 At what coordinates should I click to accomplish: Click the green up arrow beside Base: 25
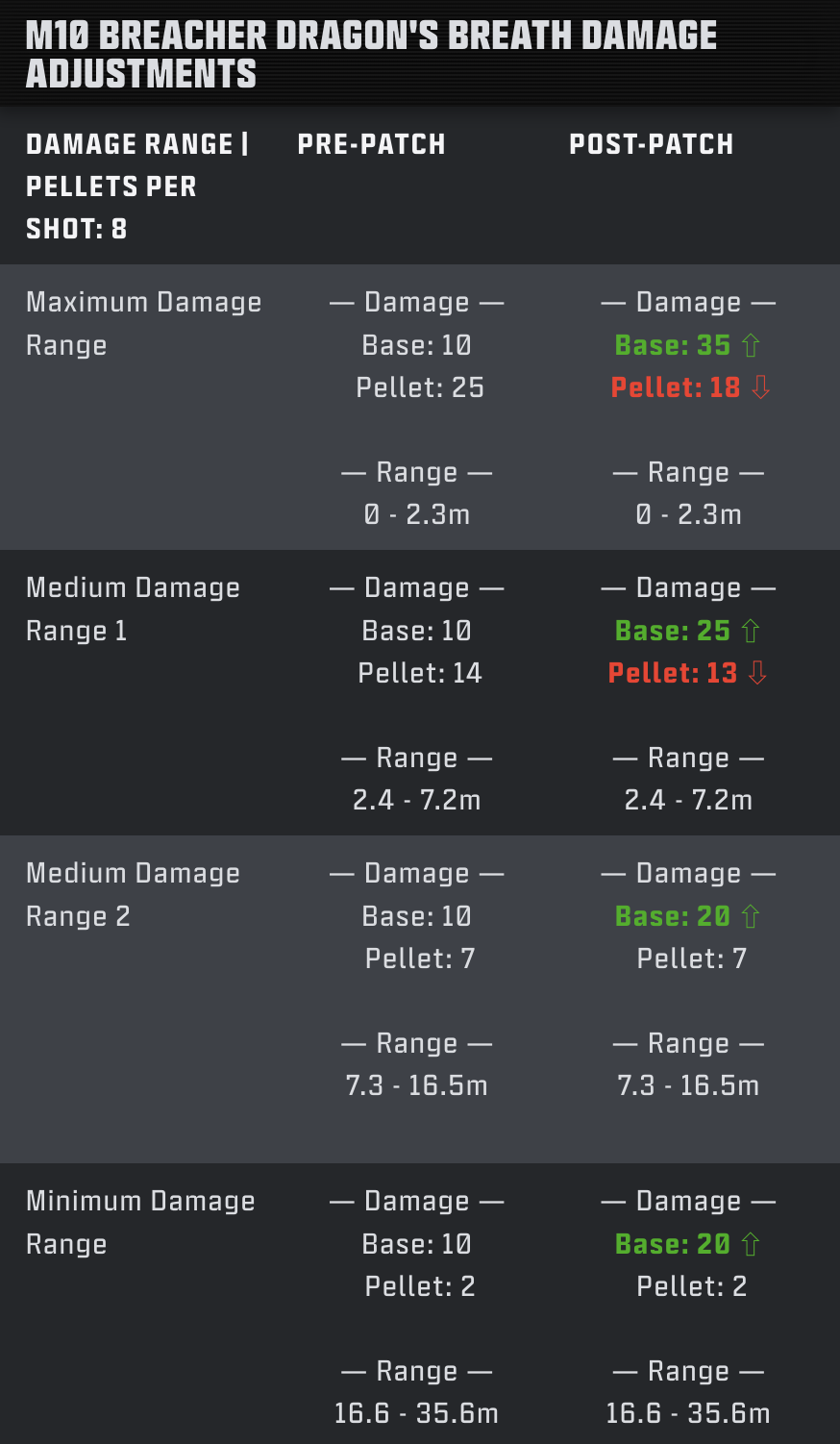[751, 631]
